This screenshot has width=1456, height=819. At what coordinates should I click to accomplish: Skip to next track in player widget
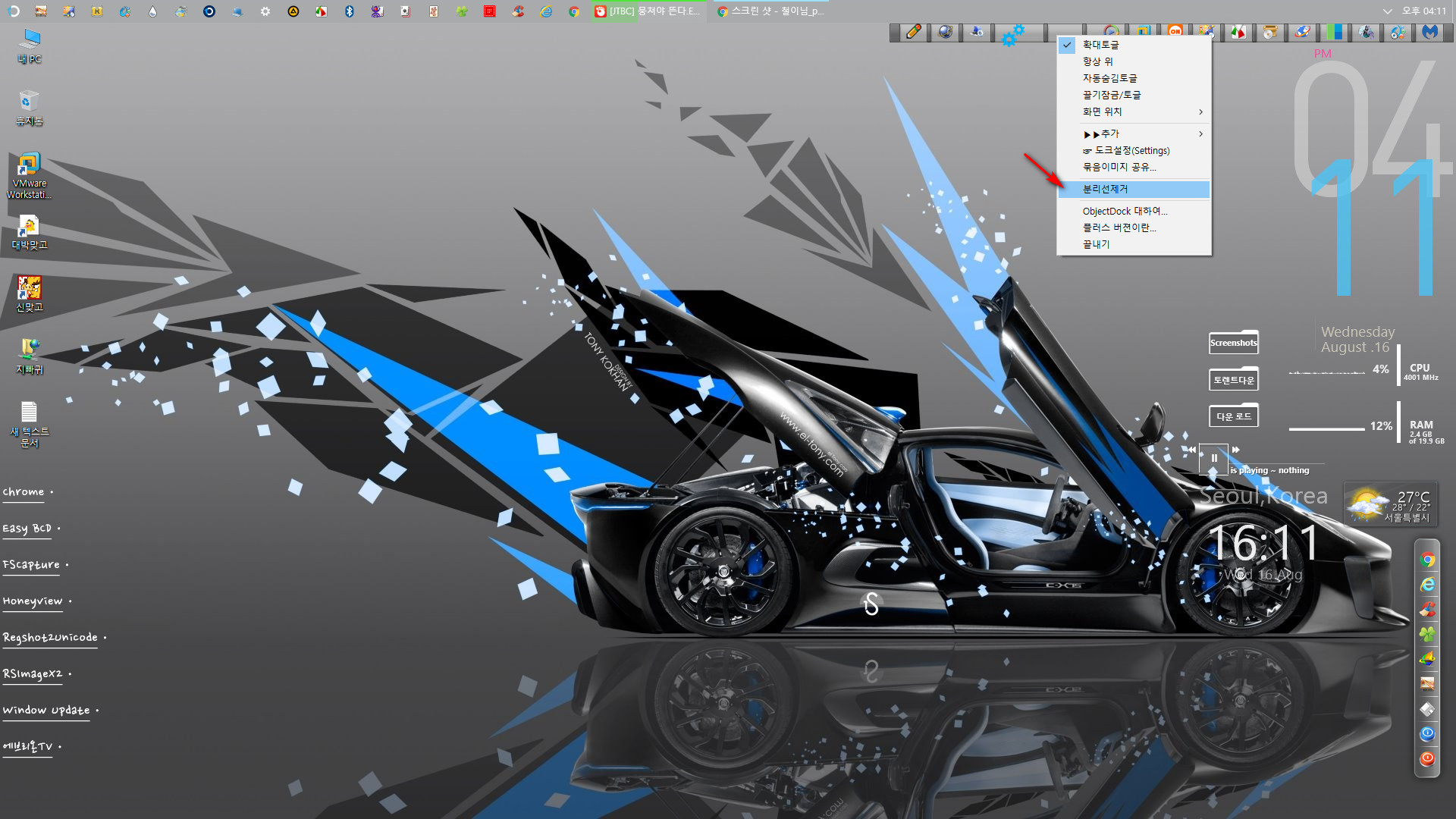click(1235, 450)
